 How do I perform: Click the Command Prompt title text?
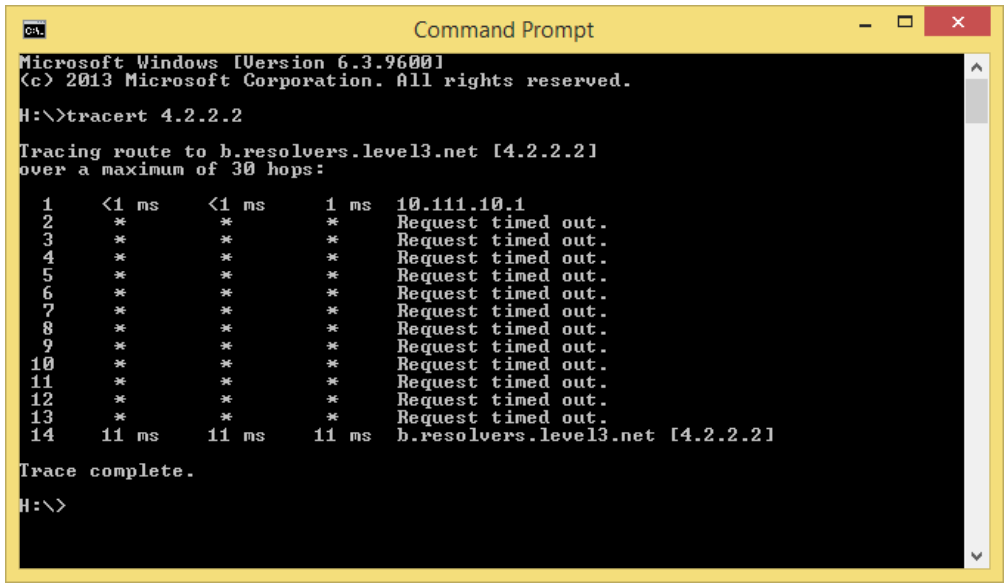coord(504,30)
